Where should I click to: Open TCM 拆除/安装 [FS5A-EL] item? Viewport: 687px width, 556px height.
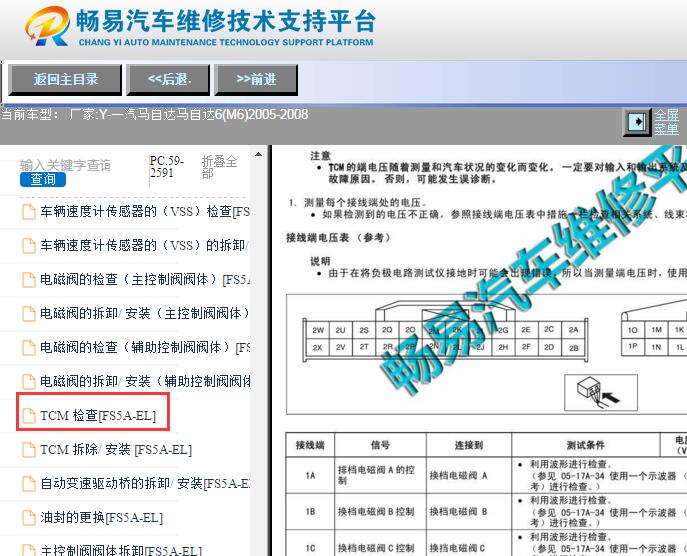click(x=116, y=450)
